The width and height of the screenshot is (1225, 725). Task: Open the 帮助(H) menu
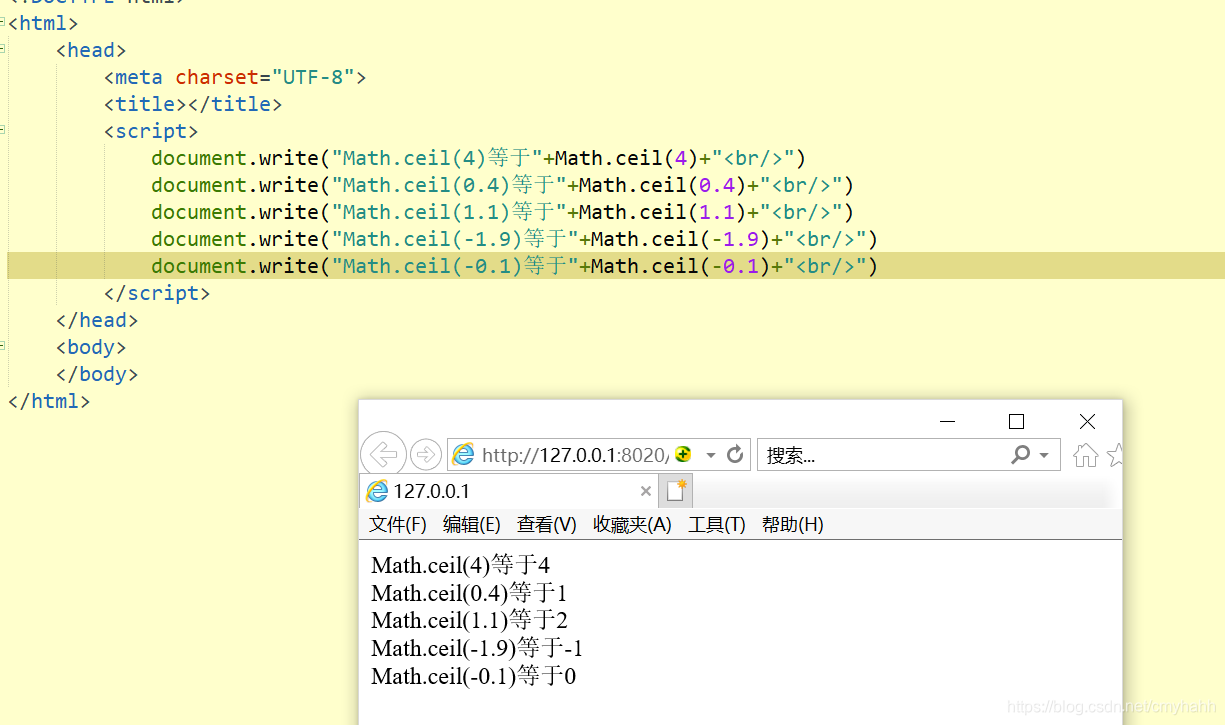click(793, 524)
